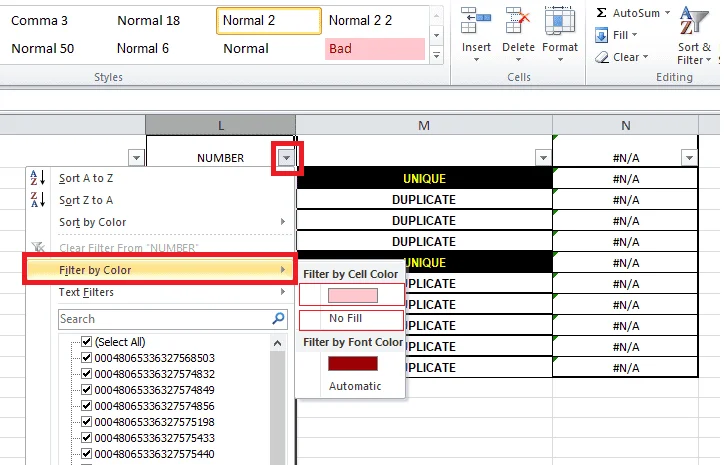Select column N header
Image resolution: width=727 pixels, height=465 pixels.
click(625, 125)
